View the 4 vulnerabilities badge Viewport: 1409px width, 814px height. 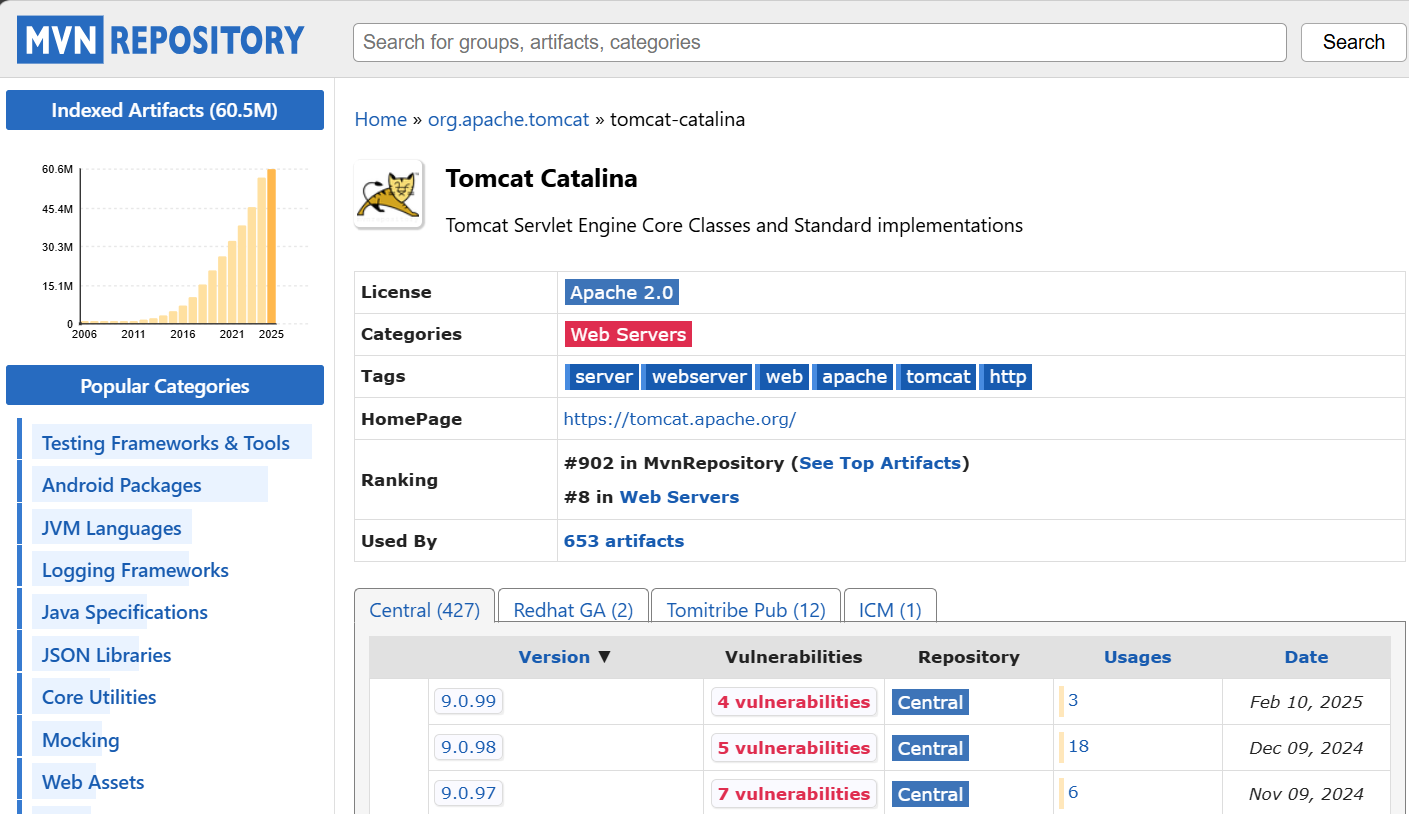tap(794, 702)
